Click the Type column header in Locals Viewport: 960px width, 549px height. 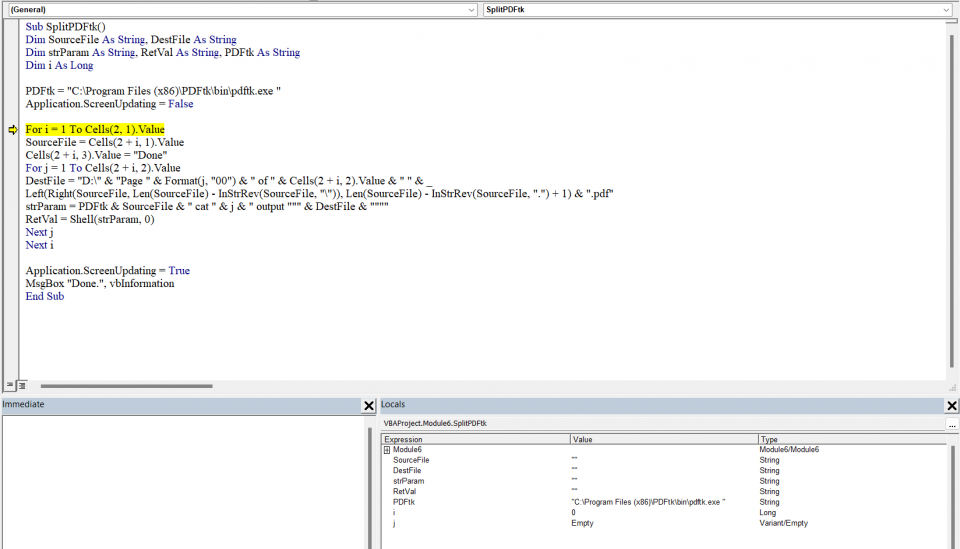pos(850,439)
